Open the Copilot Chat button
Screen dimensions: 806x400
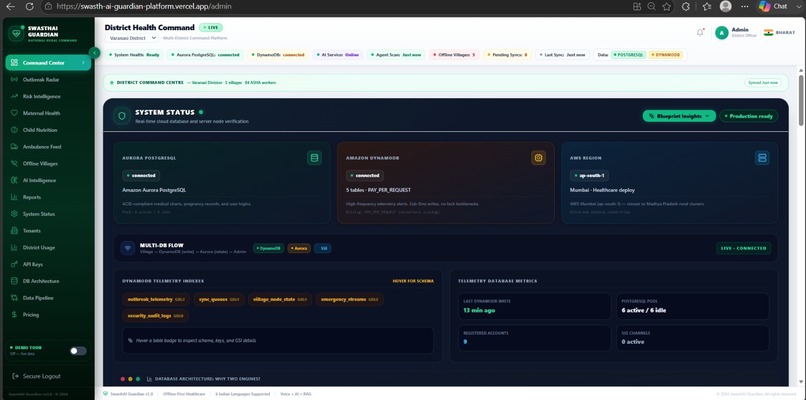pyautogui.click(x=774, y=6)
